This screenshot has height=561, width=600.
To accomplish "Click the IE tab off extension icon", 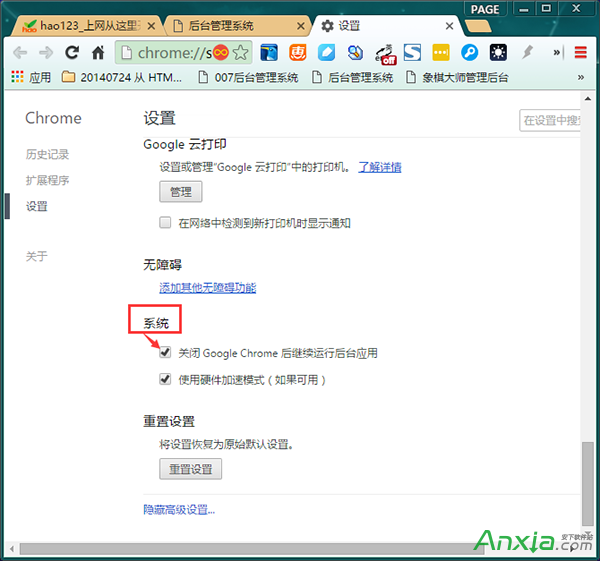I will pos(385,54).
